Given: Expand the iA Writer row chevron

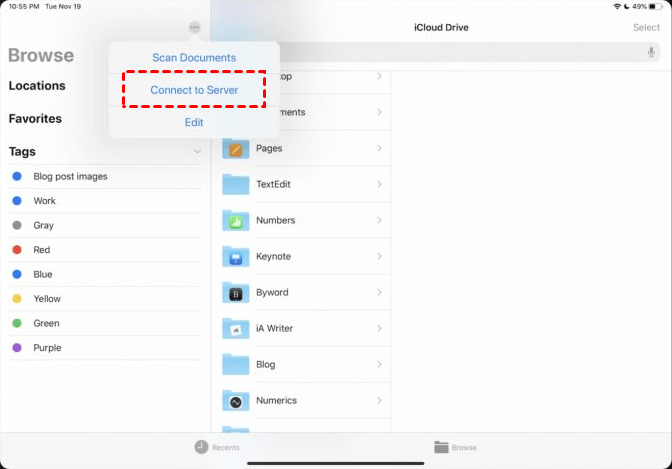Looking at the screenshot, I should point(379,328).
